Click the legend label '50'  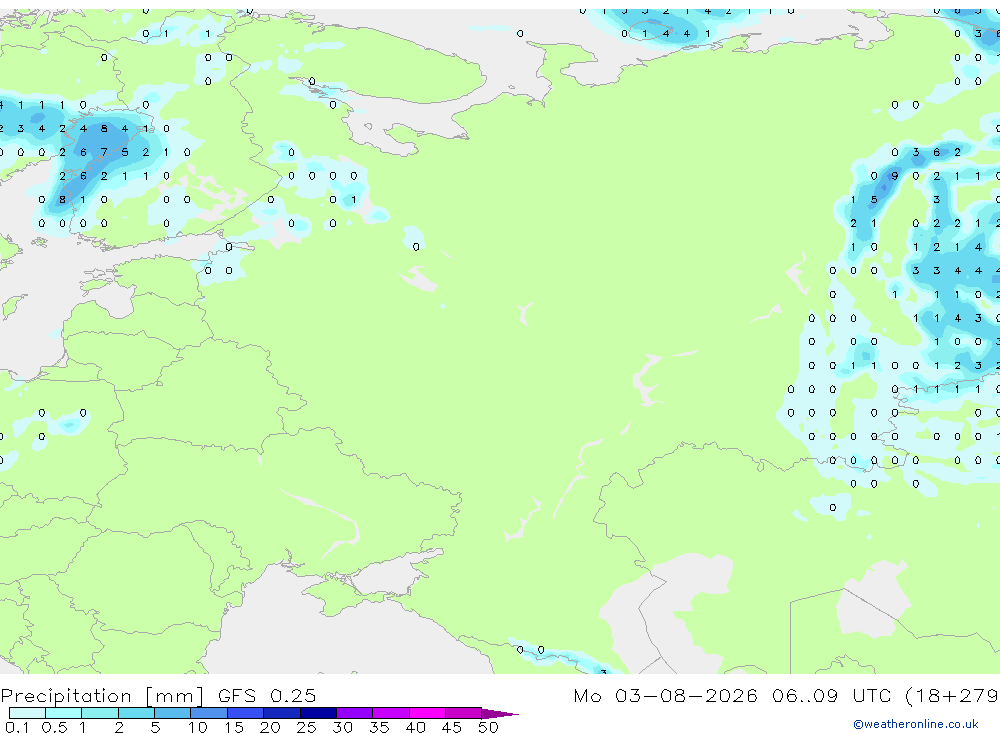[x=488, y=727]
